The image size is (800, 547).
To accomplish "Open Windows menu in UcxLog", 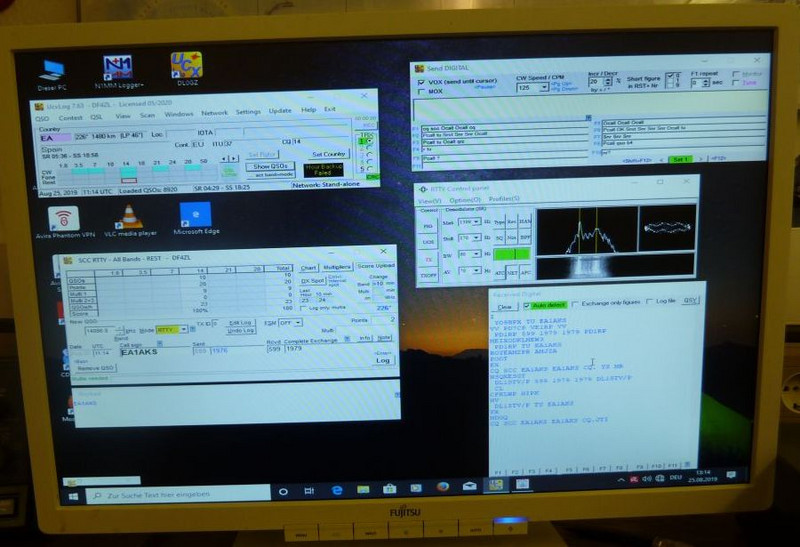I will [179, 114].
